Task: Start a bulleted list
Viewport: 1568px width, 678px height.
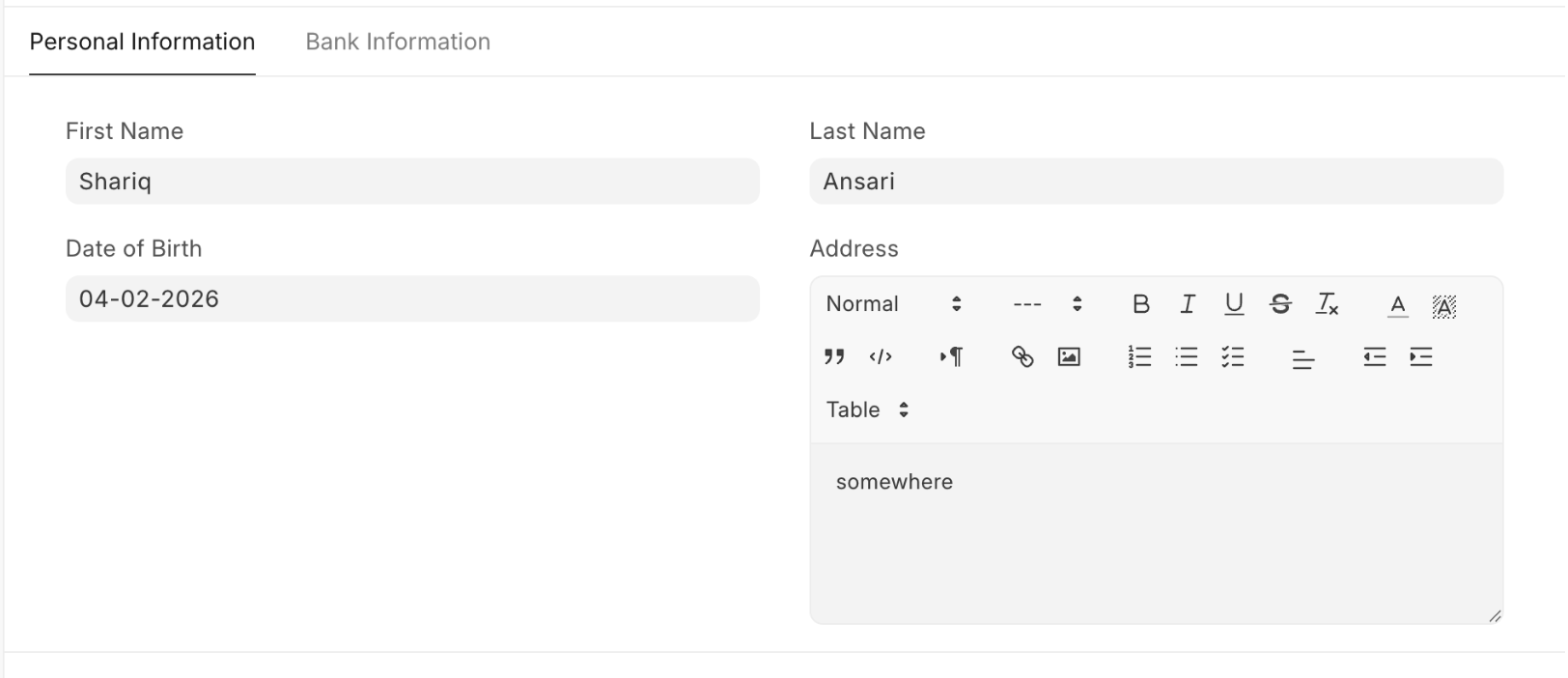Action: tap(1187, 357)
